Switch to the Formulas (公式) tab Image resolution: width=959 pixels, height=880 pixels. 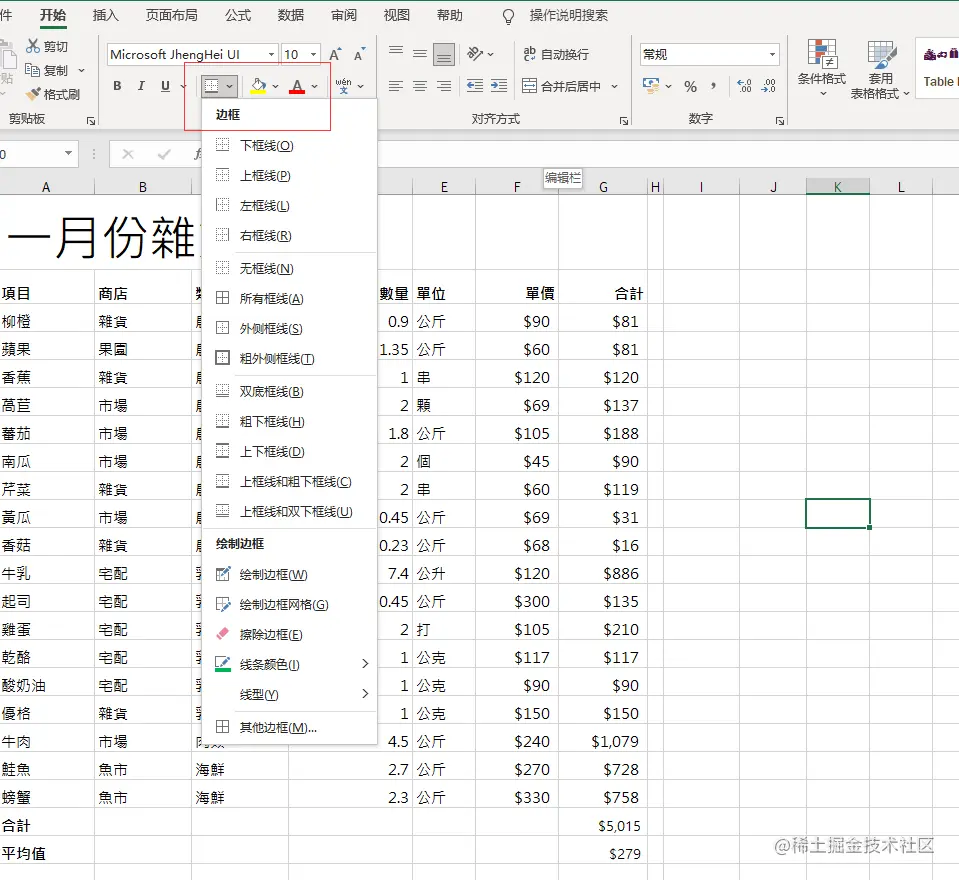(x=238, y=15)
